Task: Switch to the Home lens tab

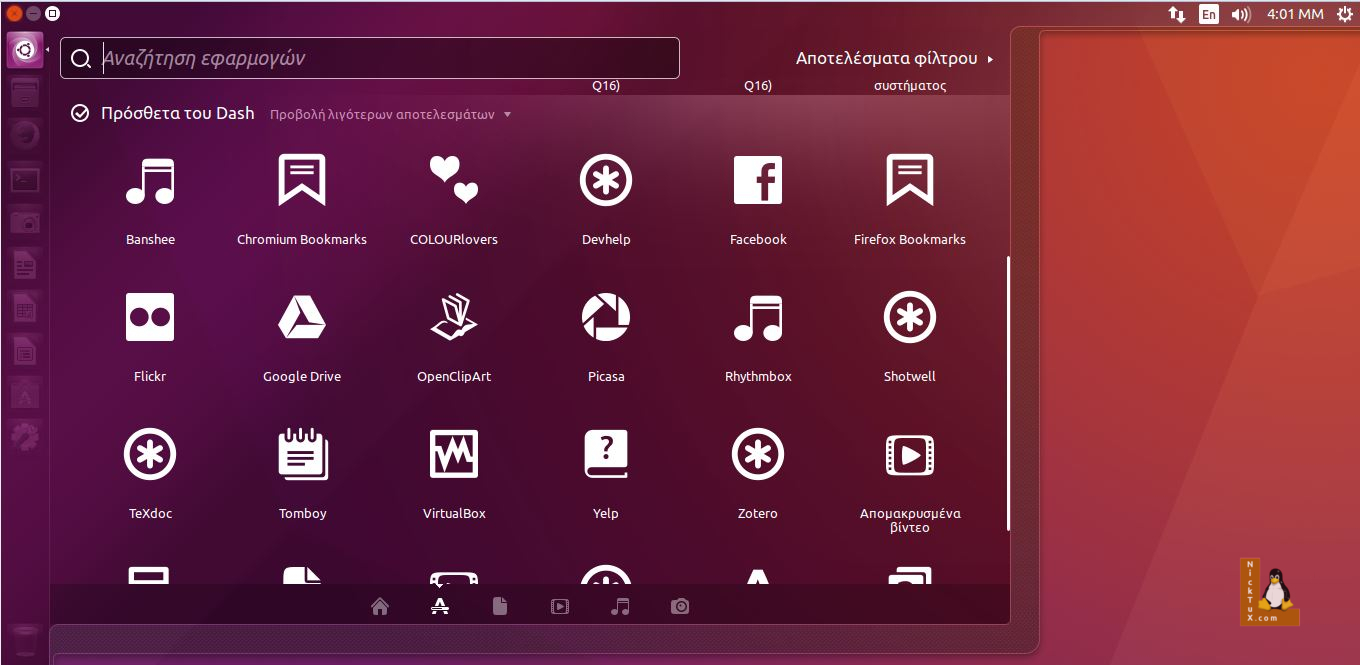Action: (x=379, y=606)
